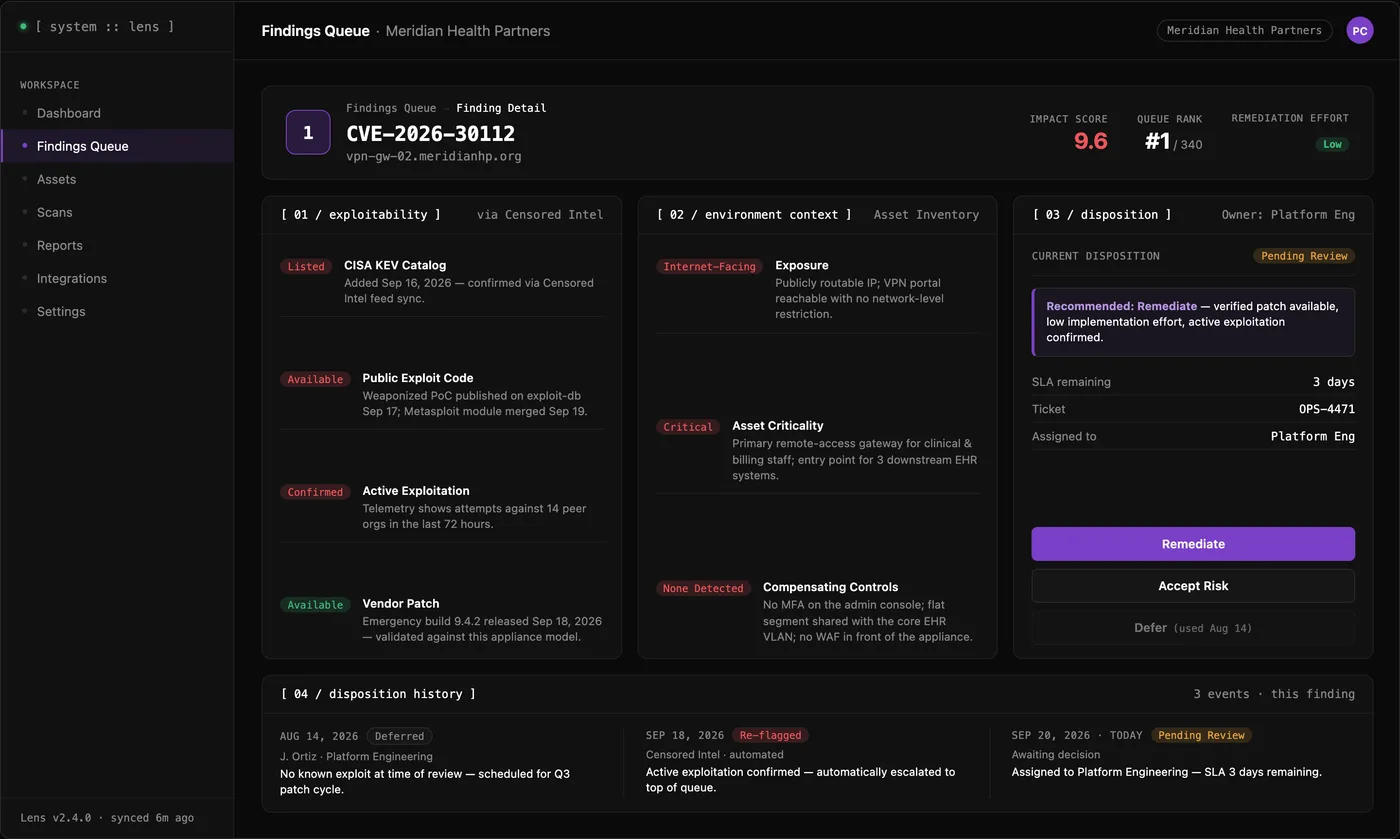The height and width of the screenshot is (839, 1400).
Task: Click the queue rank #1 value
Action: click(1158, 142)
